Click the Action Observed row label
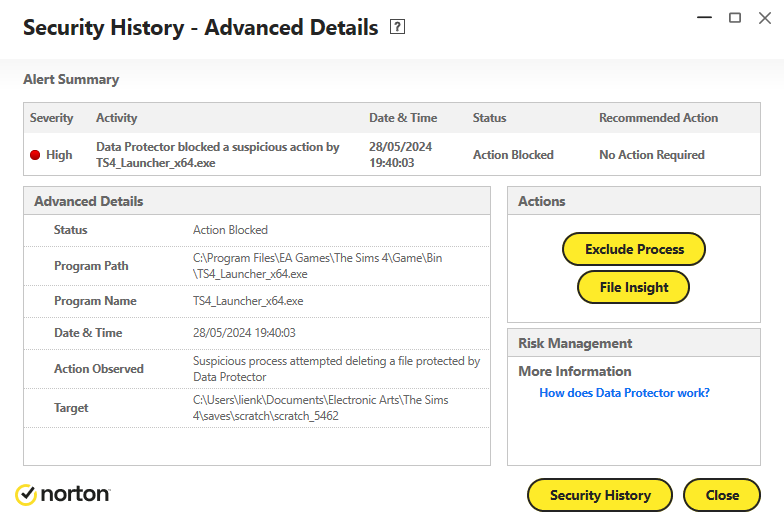 98,369
